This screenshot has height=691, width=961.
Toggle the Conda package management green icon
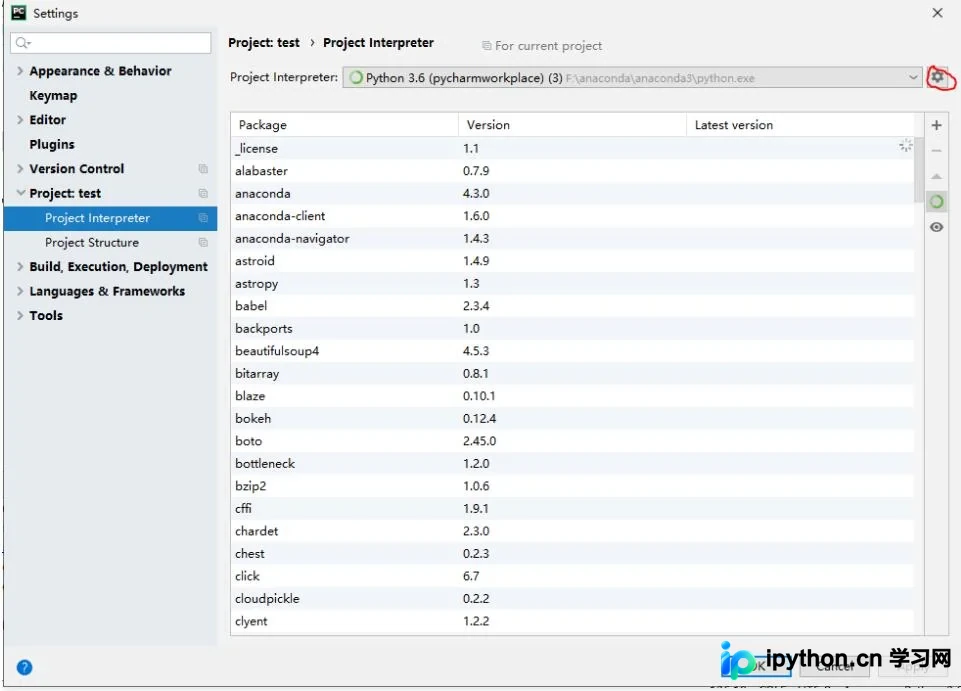click(x=936, y=202)
